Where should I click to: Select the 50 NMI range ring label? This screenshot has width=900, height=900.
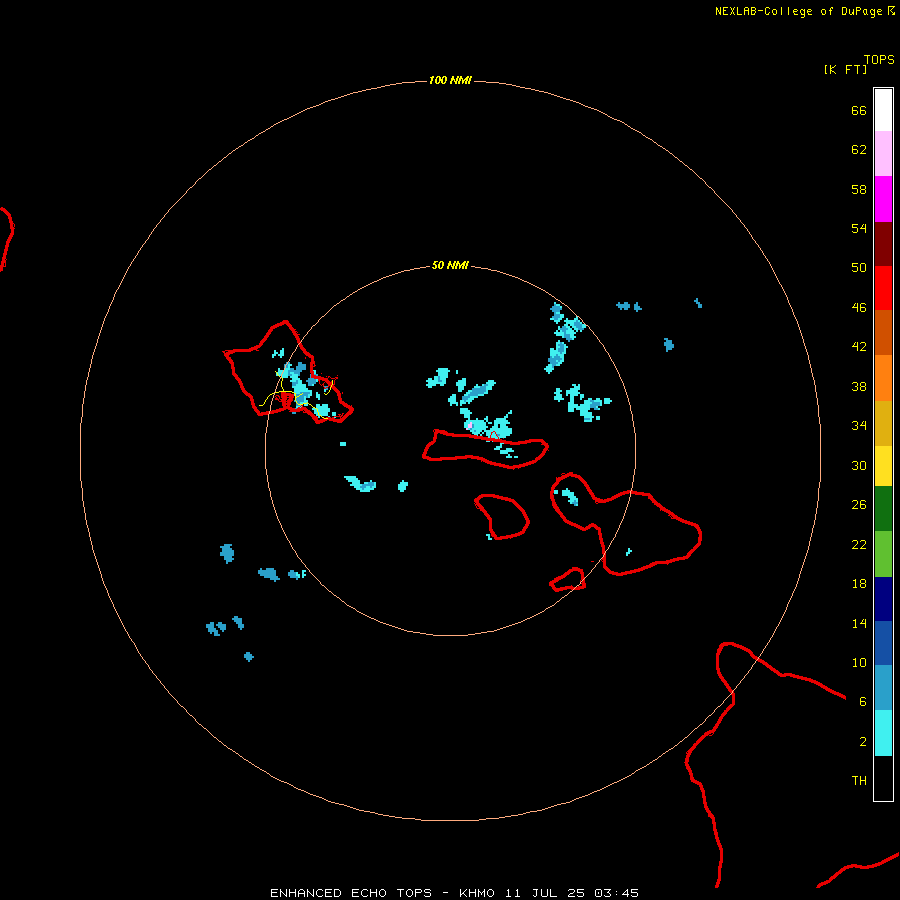(x=450, y=265)
